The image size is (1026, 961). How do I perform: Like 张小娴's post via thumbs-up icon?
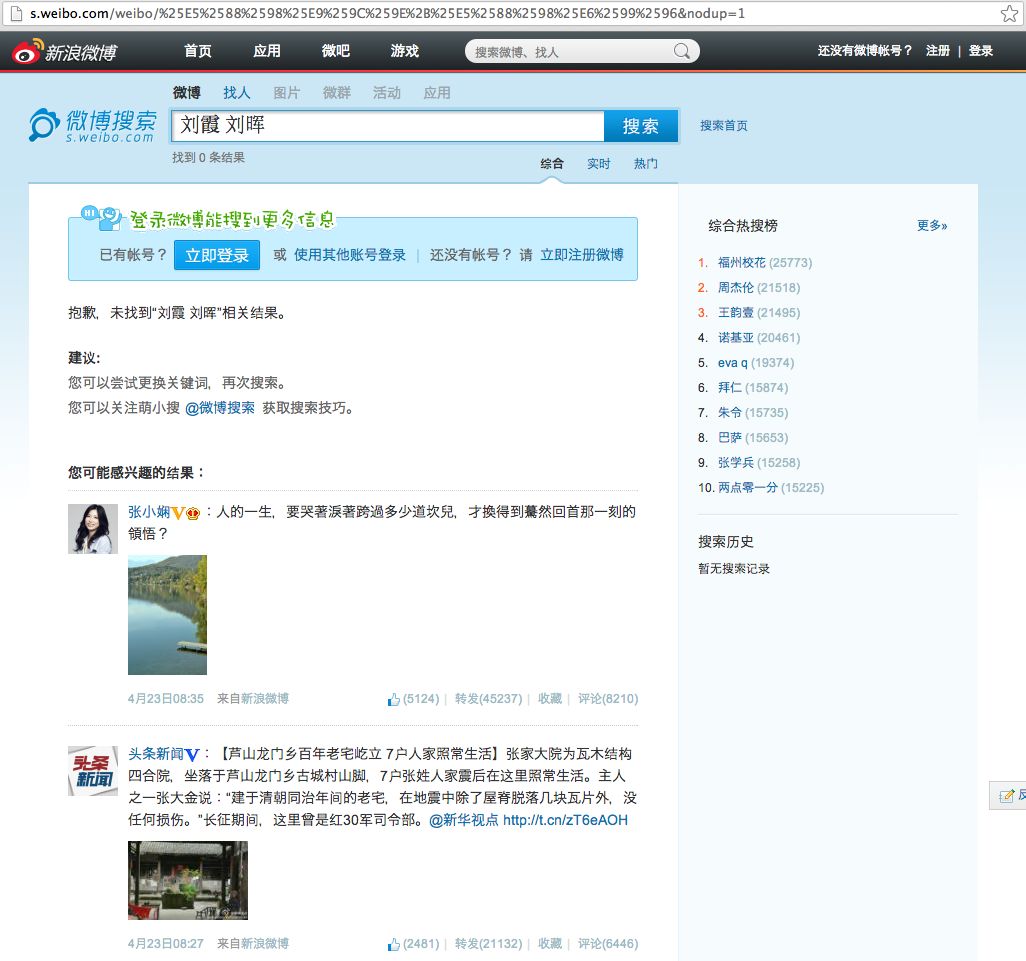click(x=393, y=699)
